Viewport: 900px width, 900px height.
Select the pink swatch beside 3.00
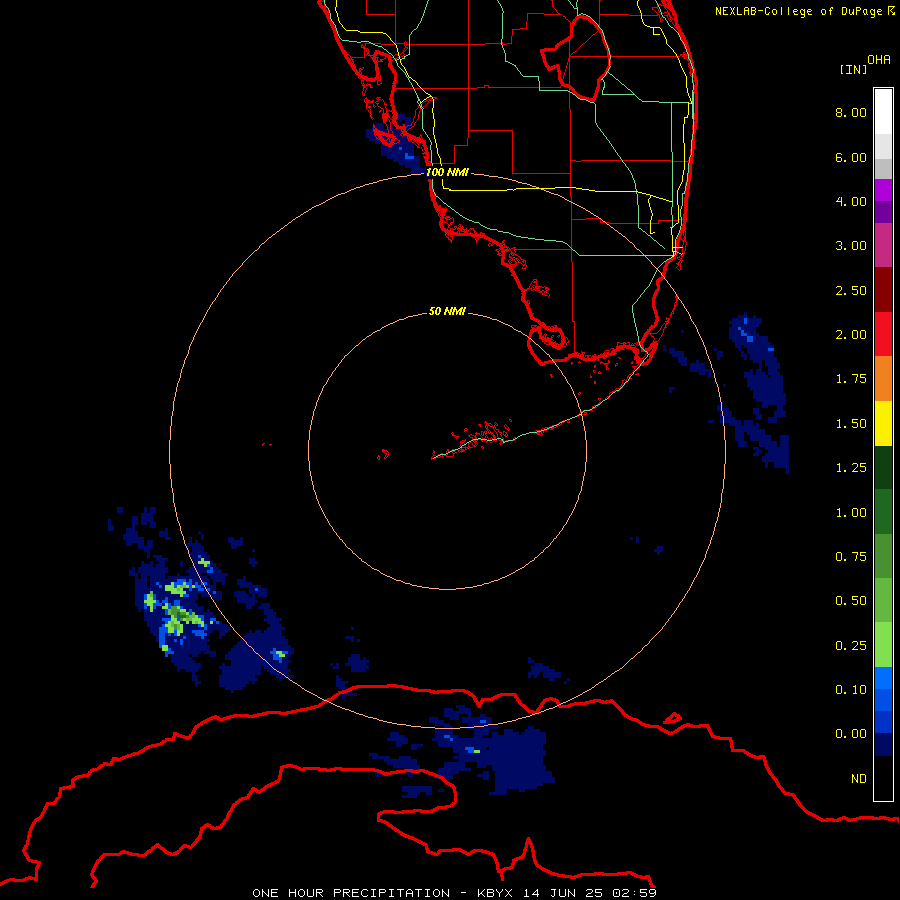tap(883, 245)
